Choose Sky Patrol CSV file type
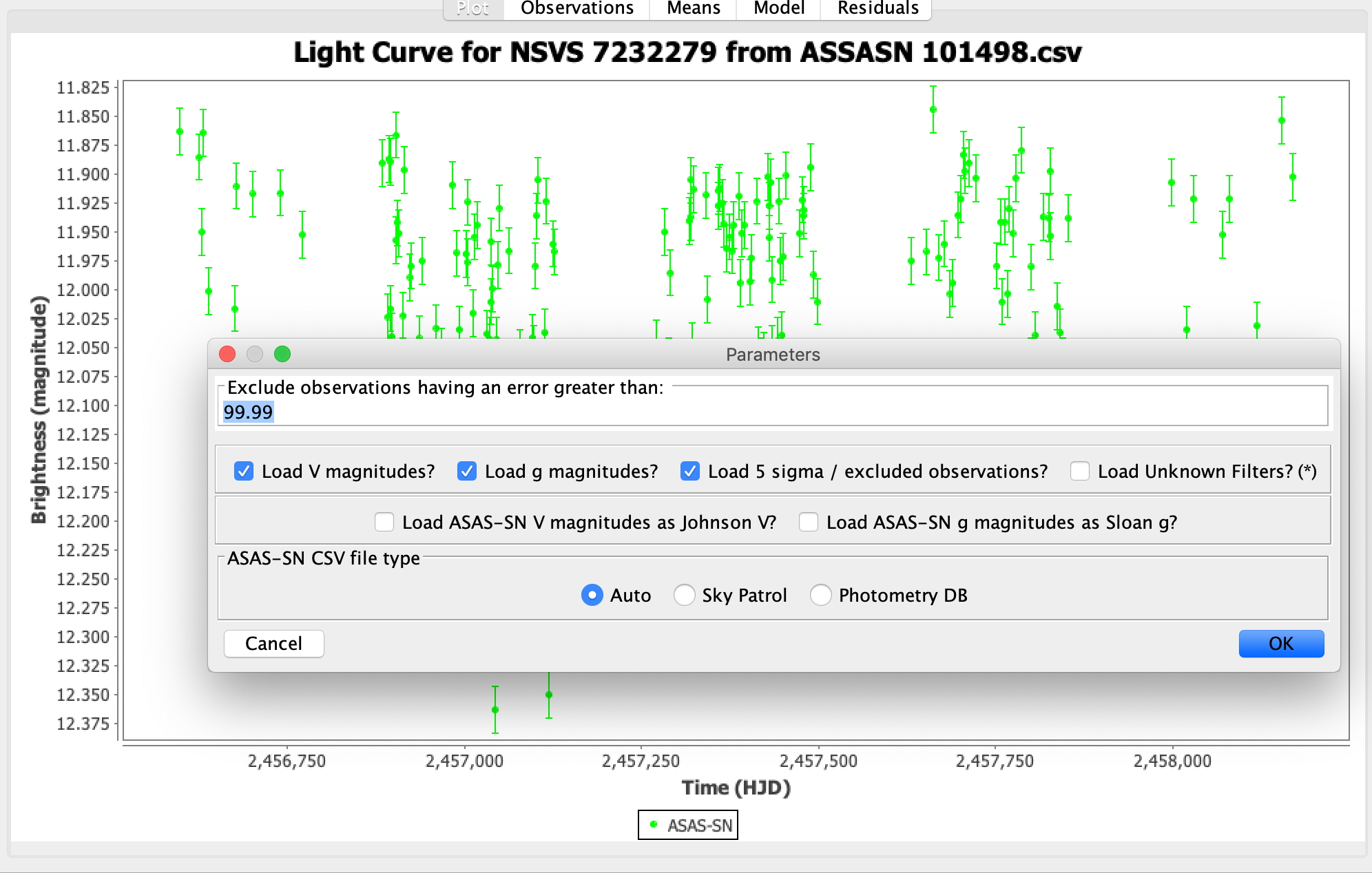The height and width of the screenshot is (873, 1372). coord(685,595)
